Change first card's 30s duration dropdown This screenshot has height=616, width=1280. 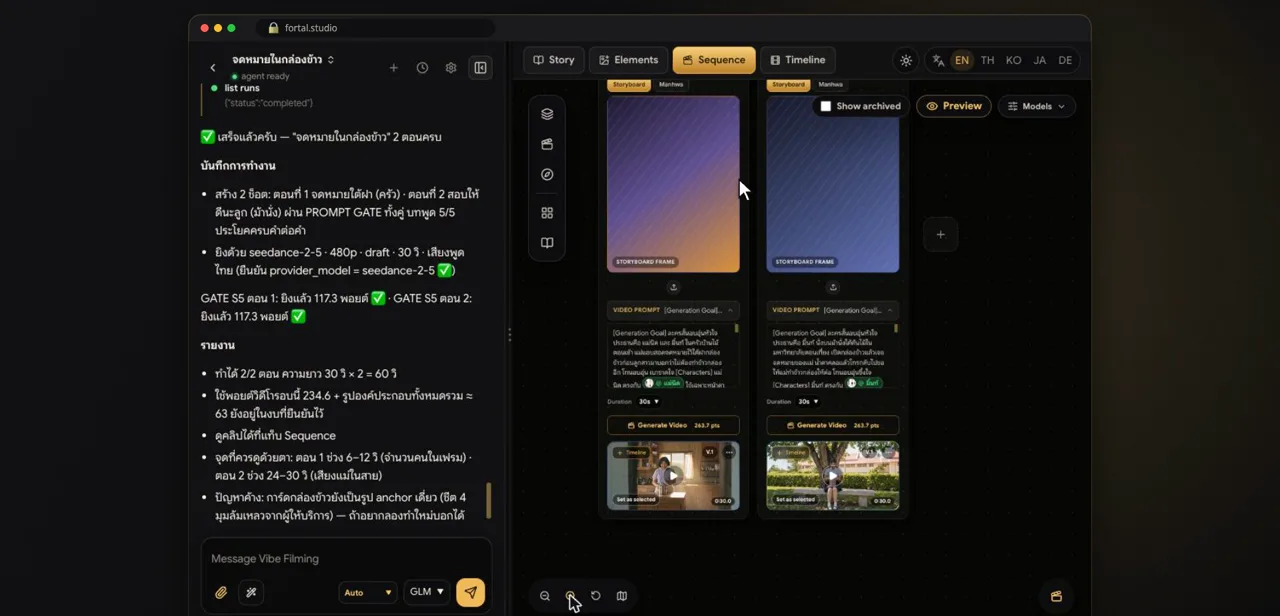point(648,401)
